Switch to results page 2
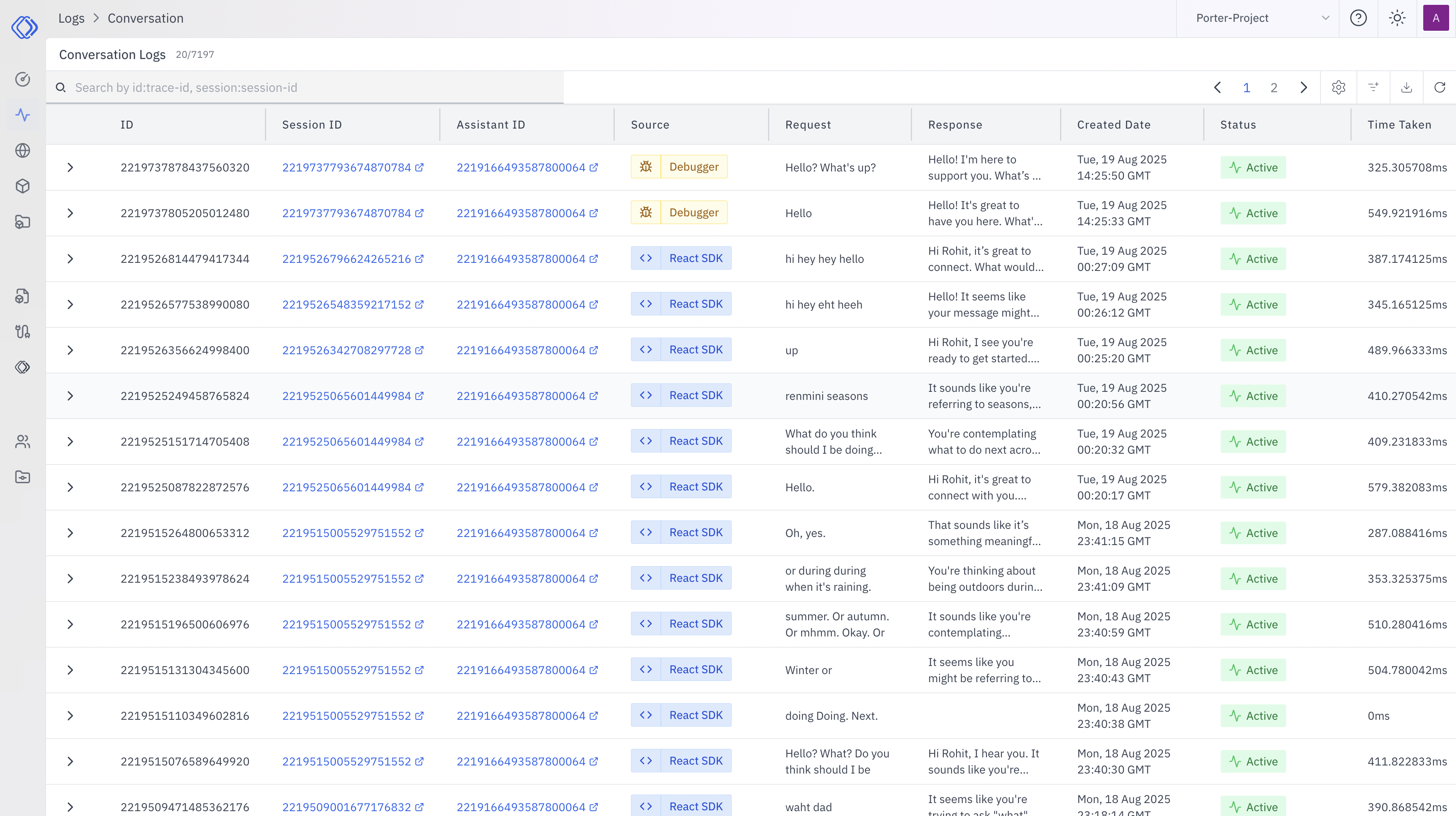This screenshot has width=1456, height=816. click(x=1274, y=87)
